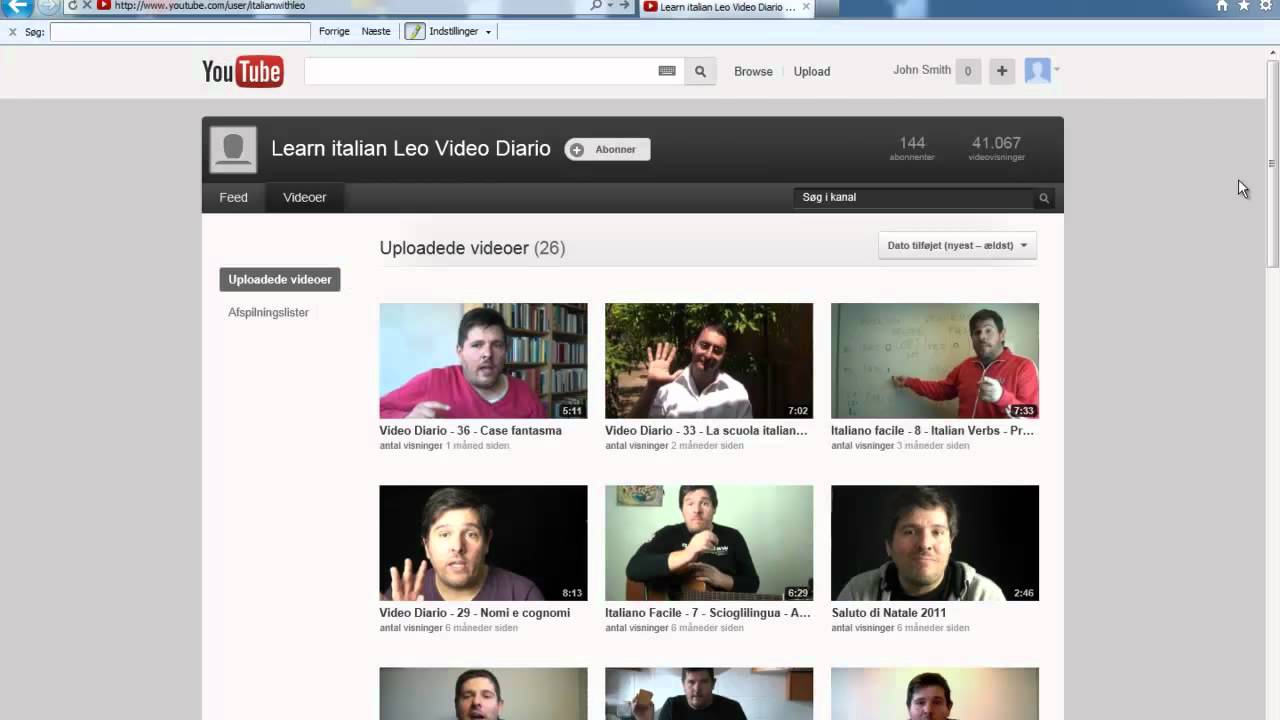Click the channel title Learn italian Leo Video Diario

tap(411, 149)
